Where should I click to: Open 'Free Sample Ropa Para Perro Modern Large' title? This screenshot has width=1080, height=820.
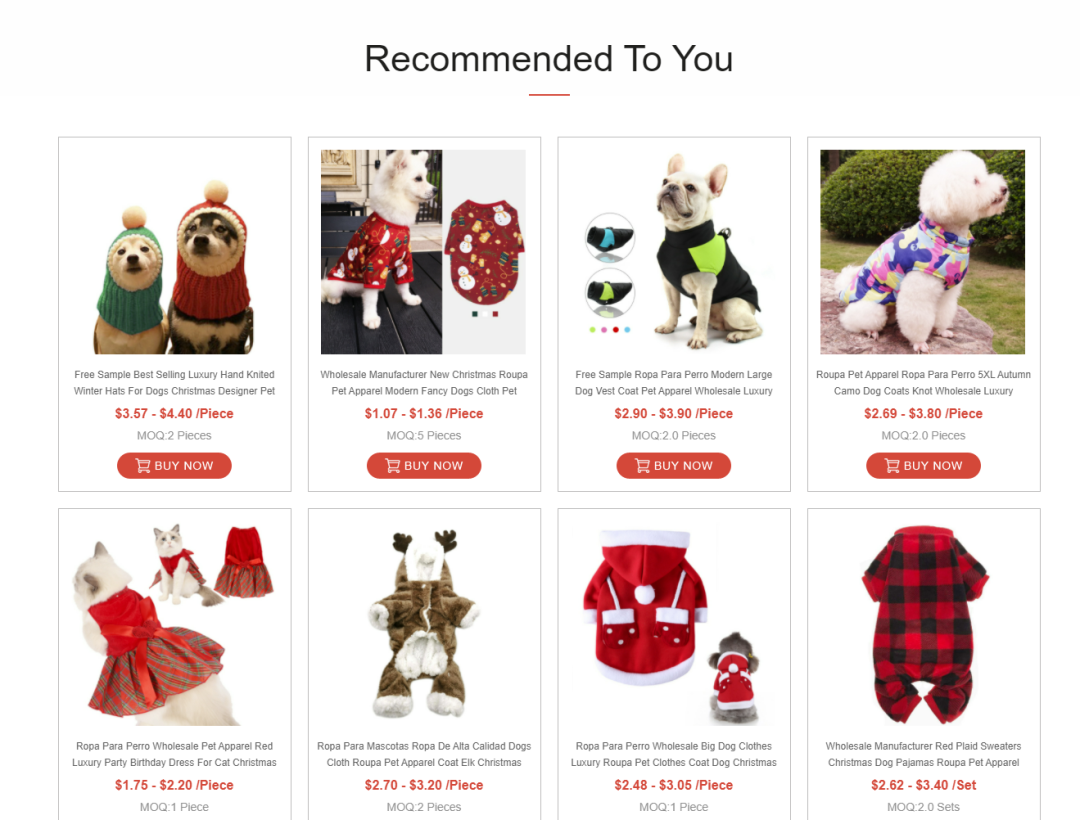coord(674,383)
